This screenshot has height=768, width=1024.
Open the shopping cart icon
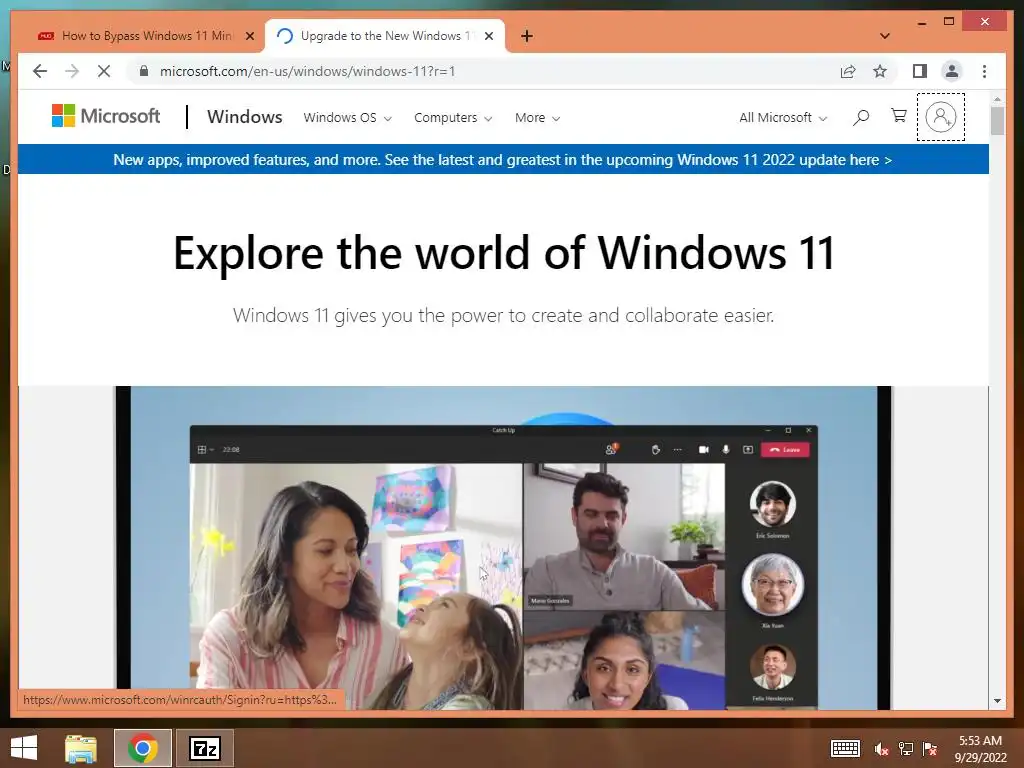tap(899, 116)
